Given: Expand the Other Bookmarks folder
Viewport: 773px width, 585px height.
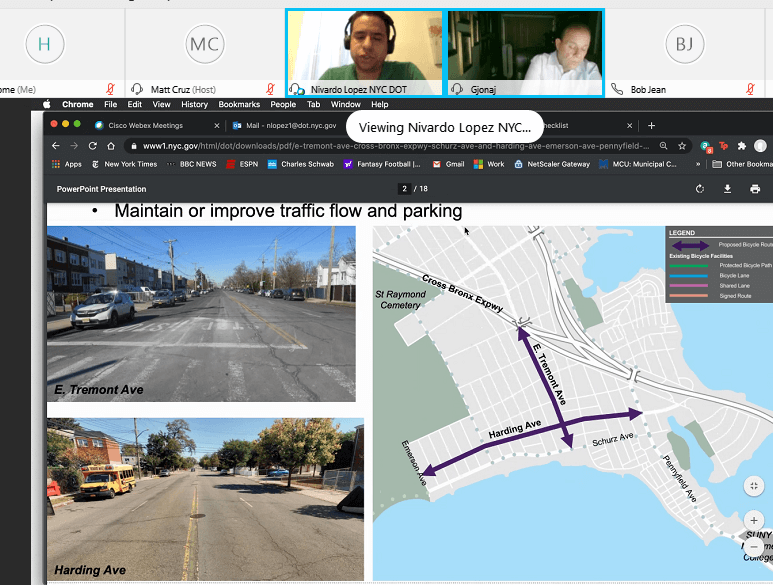Looking at the screenshot, I should 740,164.
